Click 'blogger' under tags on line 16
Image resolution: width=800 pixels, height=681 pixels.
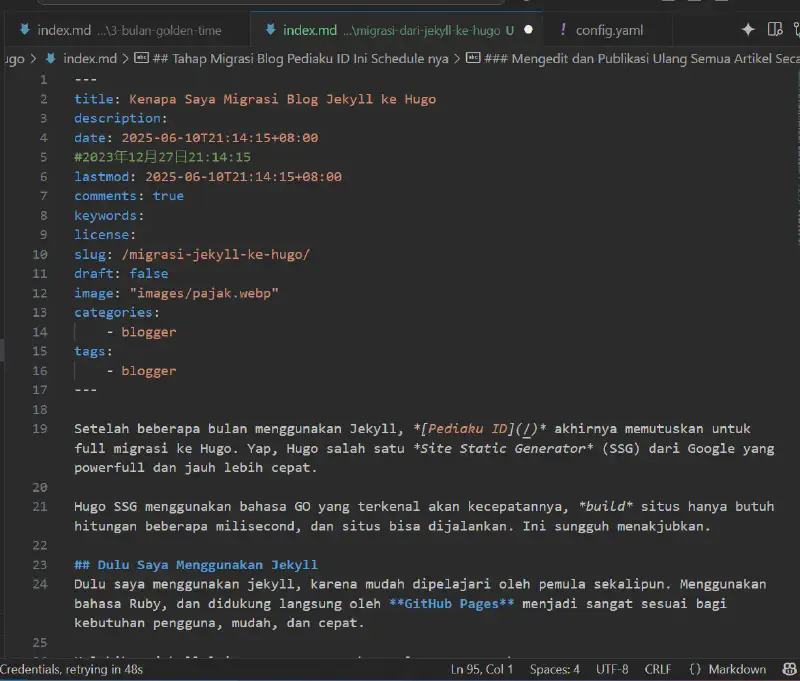click(148, 371)
